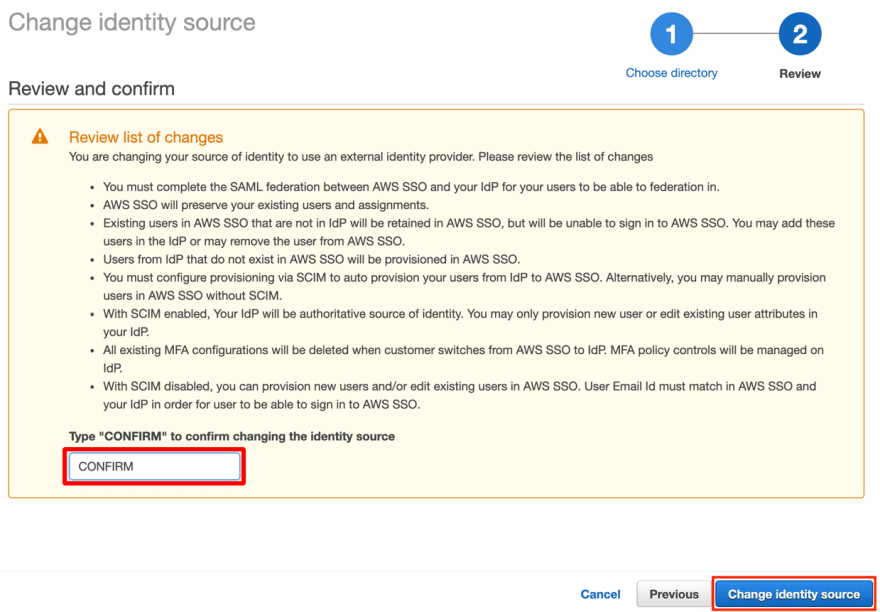Screen dimensions: 880x612
Task: Click the step 1 circle in the wizard
Action: (671, 35)
